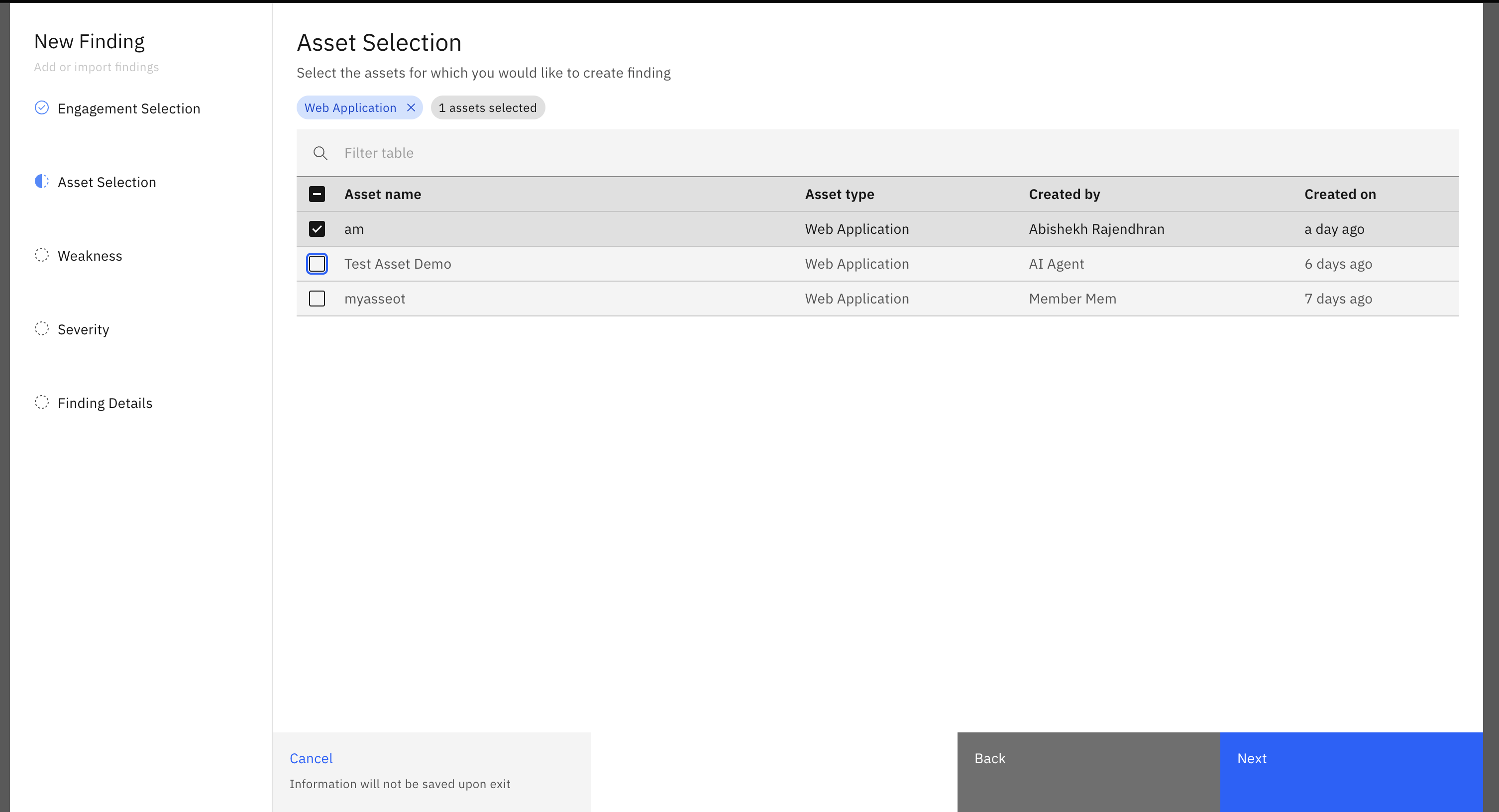Check the Test Asset Demo checkbox

pos(317,264)
